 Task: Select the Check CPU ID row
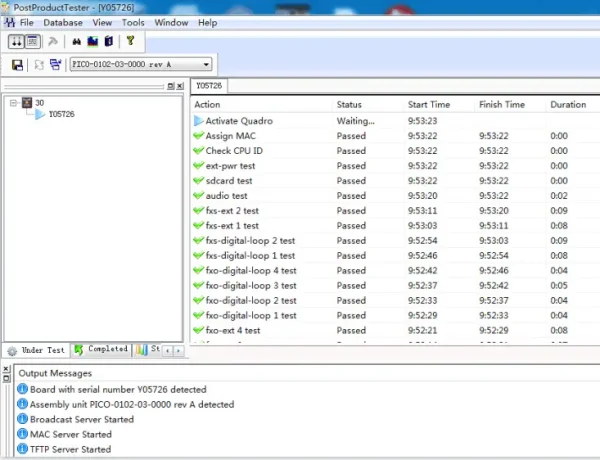pos(395,151)
